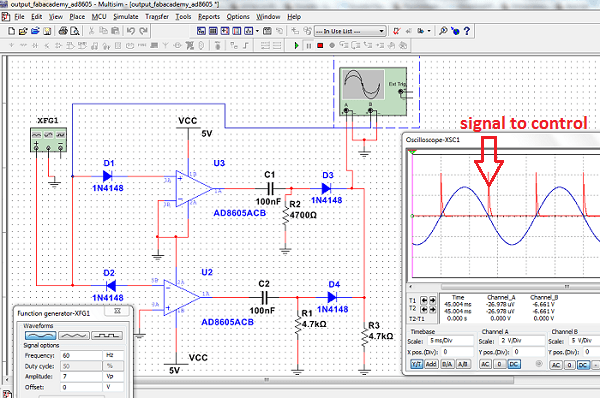Click the XFG1 function generator instrument
Viewport: 600px width, 398px height.
(x=48, y=140)
